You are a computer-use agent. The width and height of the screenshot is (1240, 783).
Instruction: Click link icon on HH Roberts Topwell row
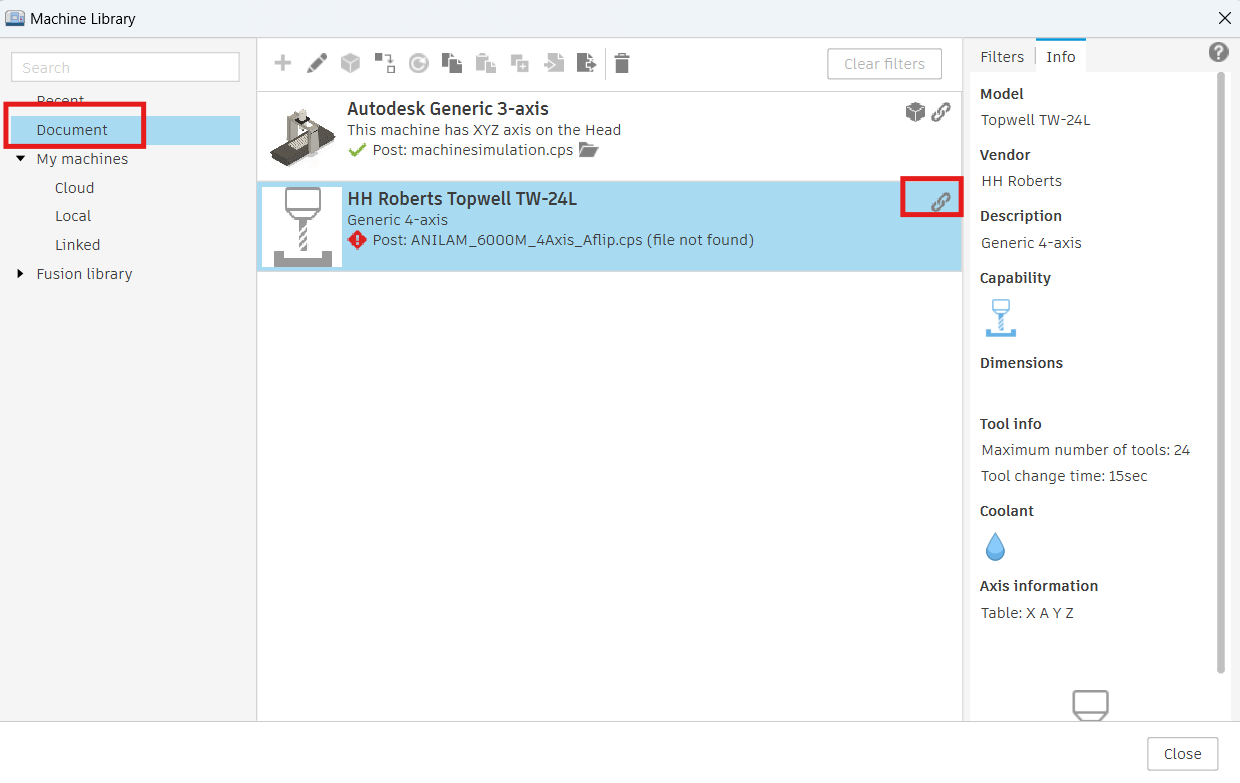coord(941,201)
